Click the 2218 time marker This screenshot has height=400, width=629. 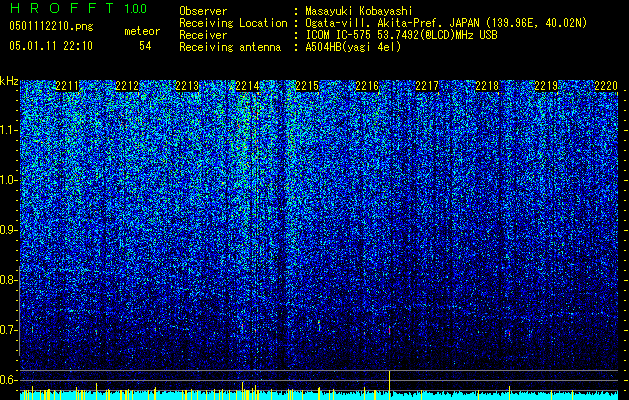[x=487, y=86]
